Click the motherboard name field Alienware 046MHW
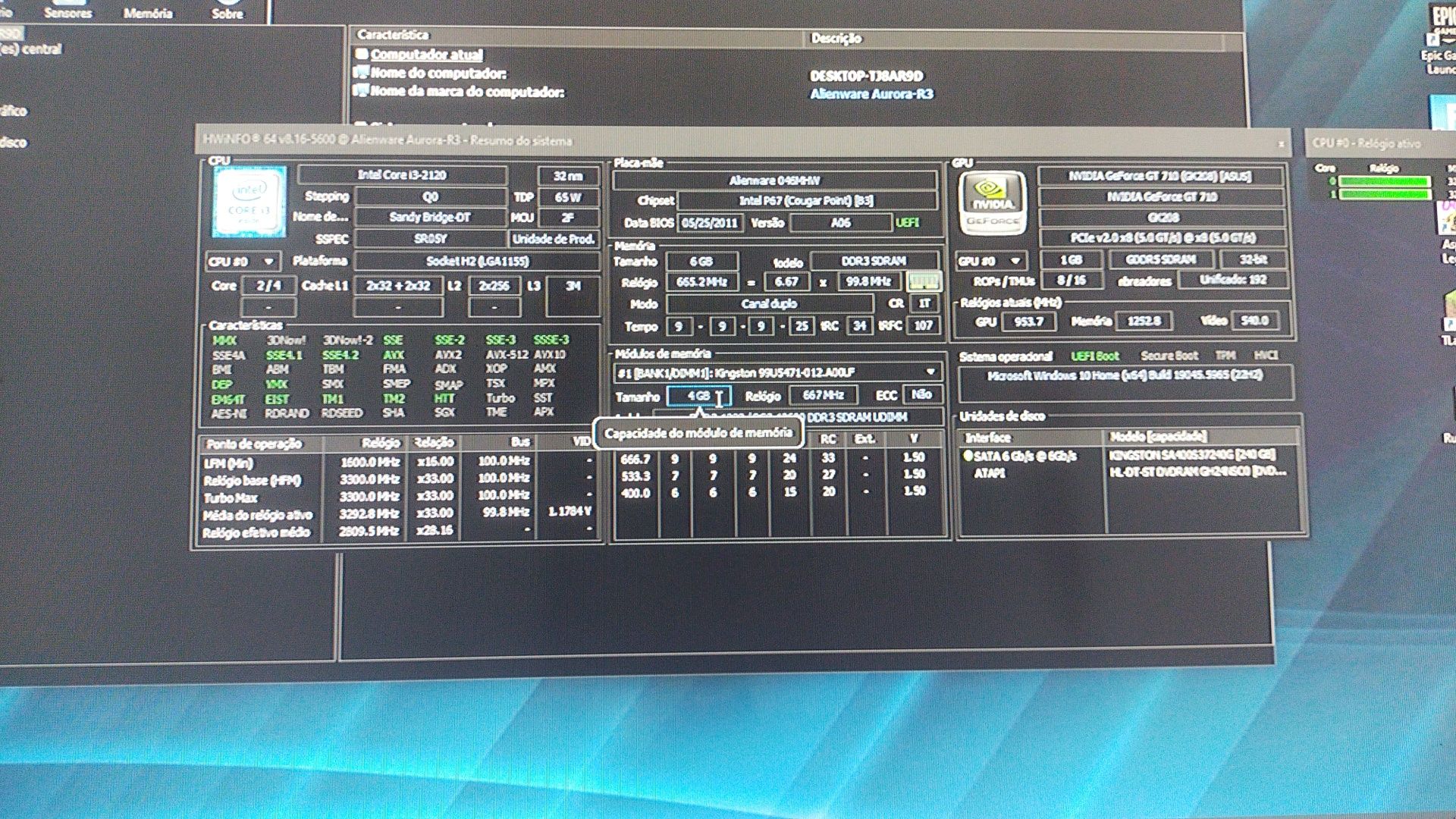1456x819 pixels. tap(774, 180)
